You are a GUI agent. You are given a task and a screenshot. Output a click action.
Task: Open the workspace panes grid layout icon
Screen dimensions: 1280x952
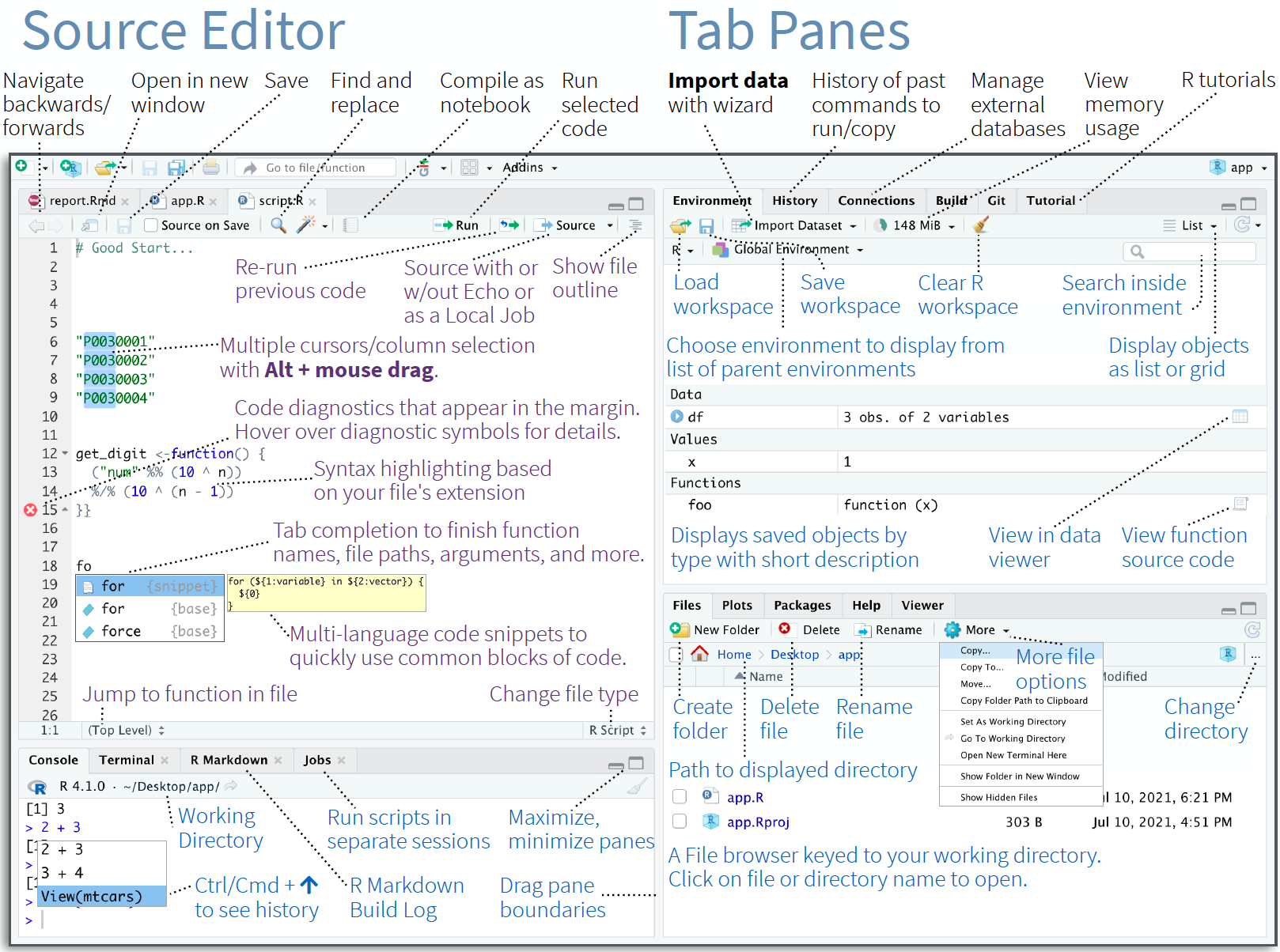tap(469, 167)
